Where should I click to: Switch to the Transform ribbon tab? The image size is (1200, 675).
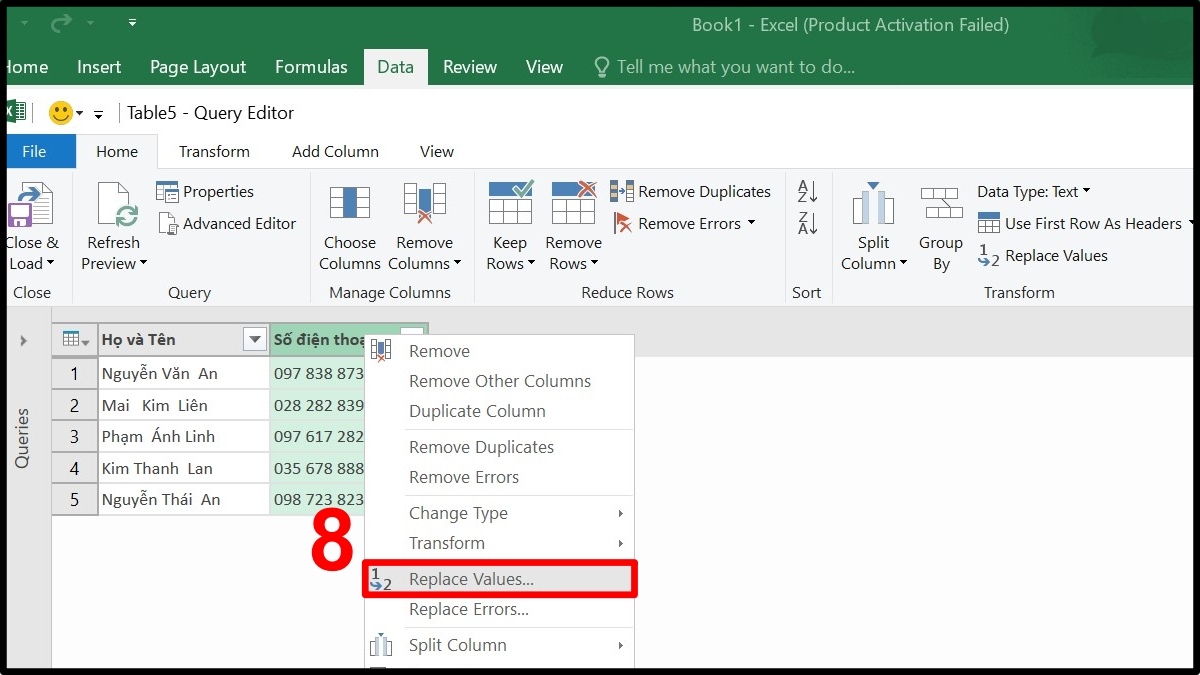213,151
